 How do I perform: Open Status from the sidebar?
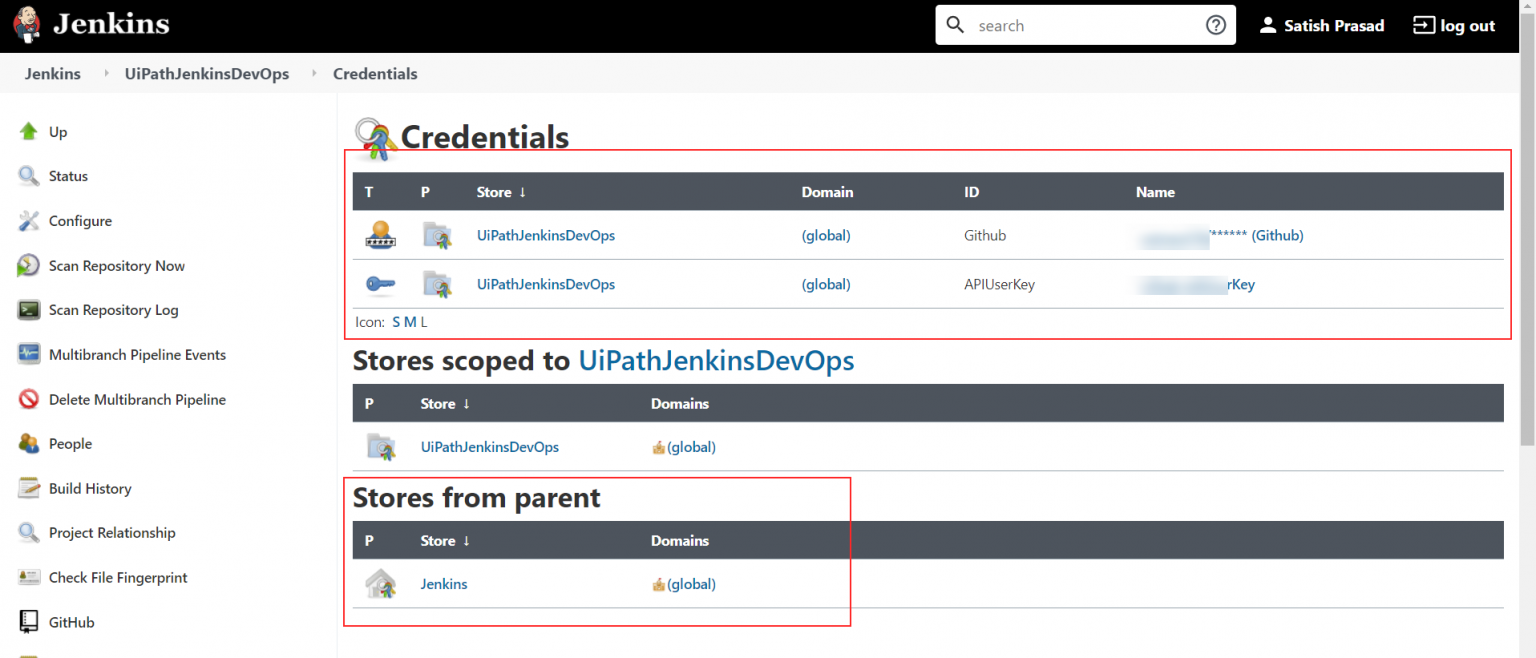68,176
